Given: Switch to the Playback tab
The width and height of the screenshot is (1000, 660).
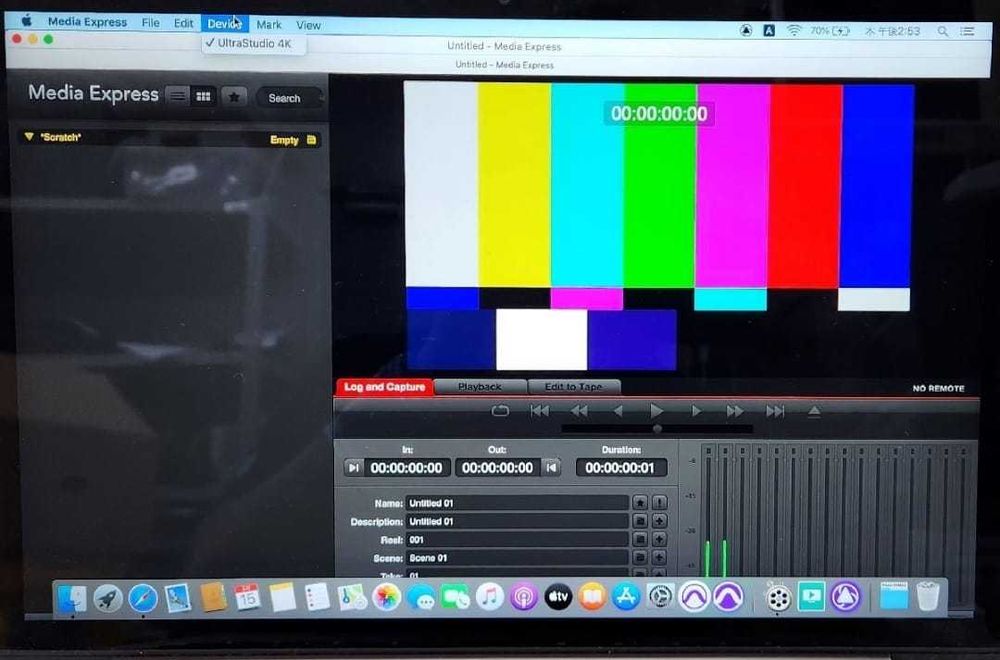Looking at the screenshot, I should [480, 386].
